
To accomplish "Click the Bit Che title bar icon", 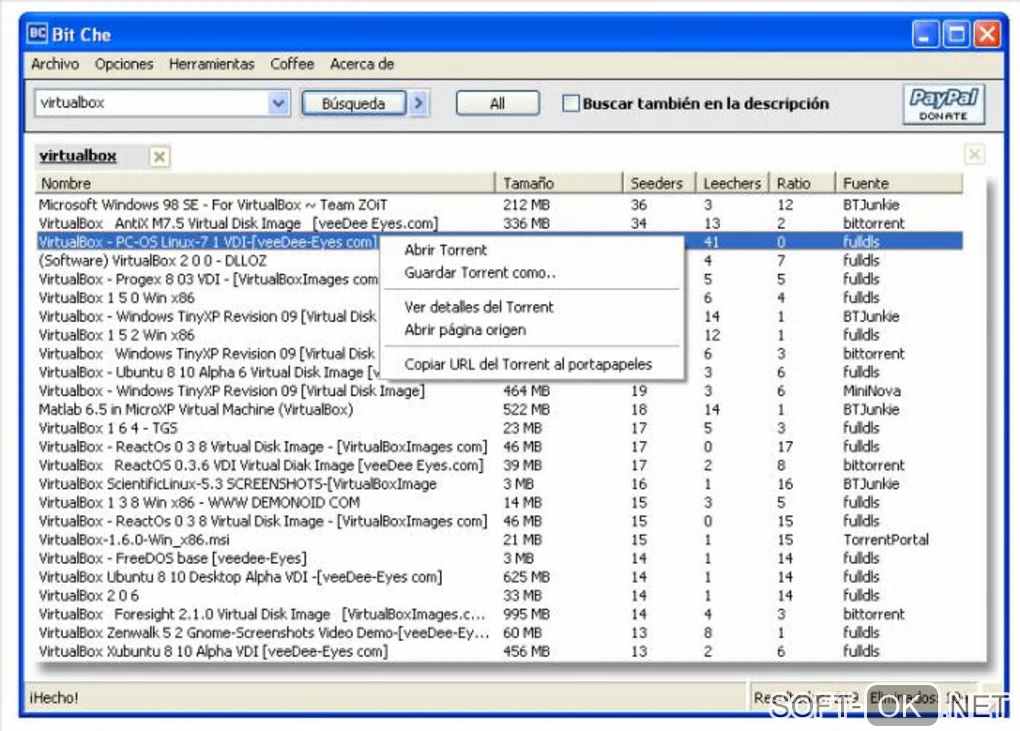I will click(x=38, y=34).
